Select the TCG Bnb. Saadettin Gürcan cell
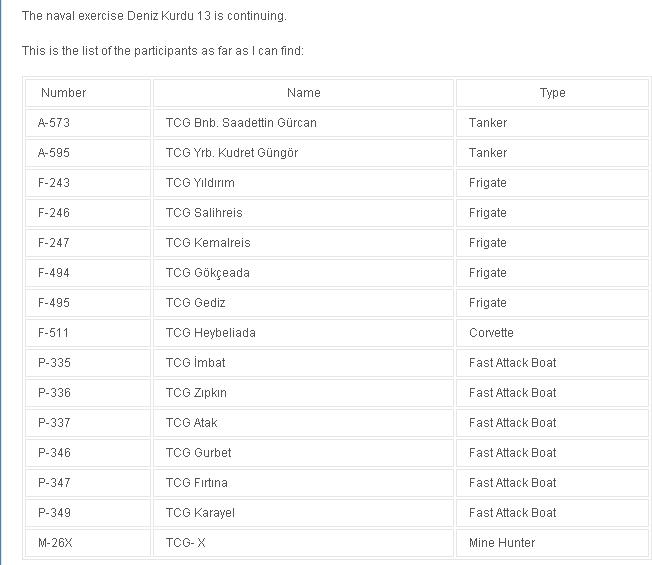Viewport: 652px width, 565px height. coord(303,123)
